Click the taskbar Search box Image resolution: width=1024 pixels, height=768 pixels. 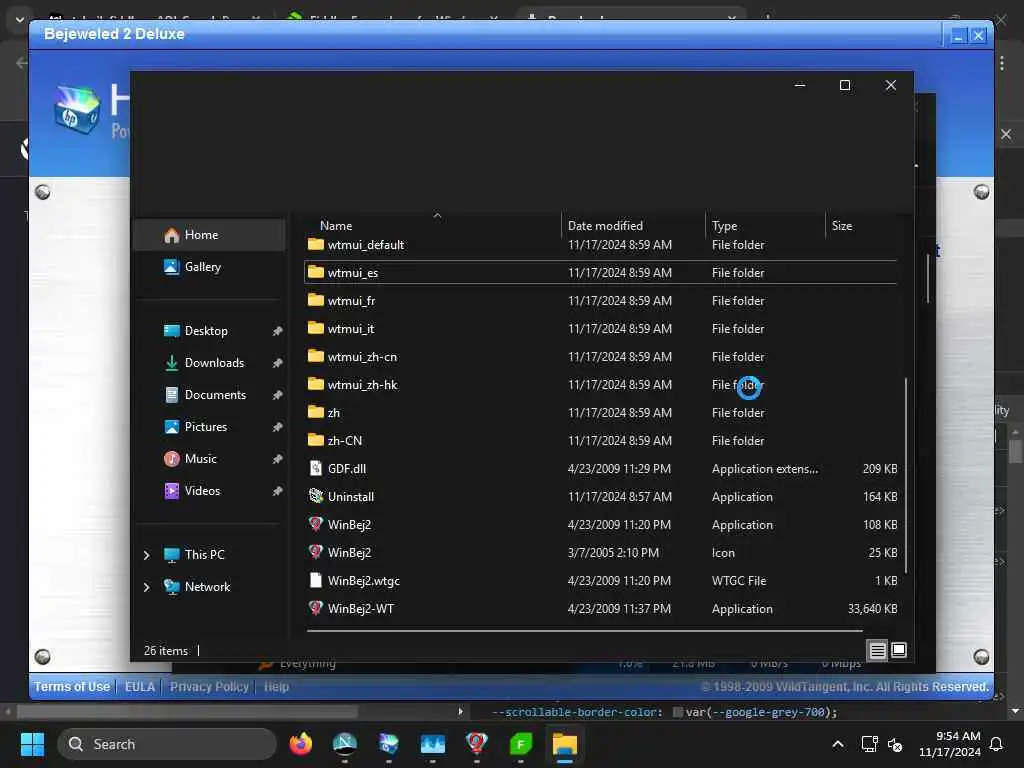coord(167,744)
